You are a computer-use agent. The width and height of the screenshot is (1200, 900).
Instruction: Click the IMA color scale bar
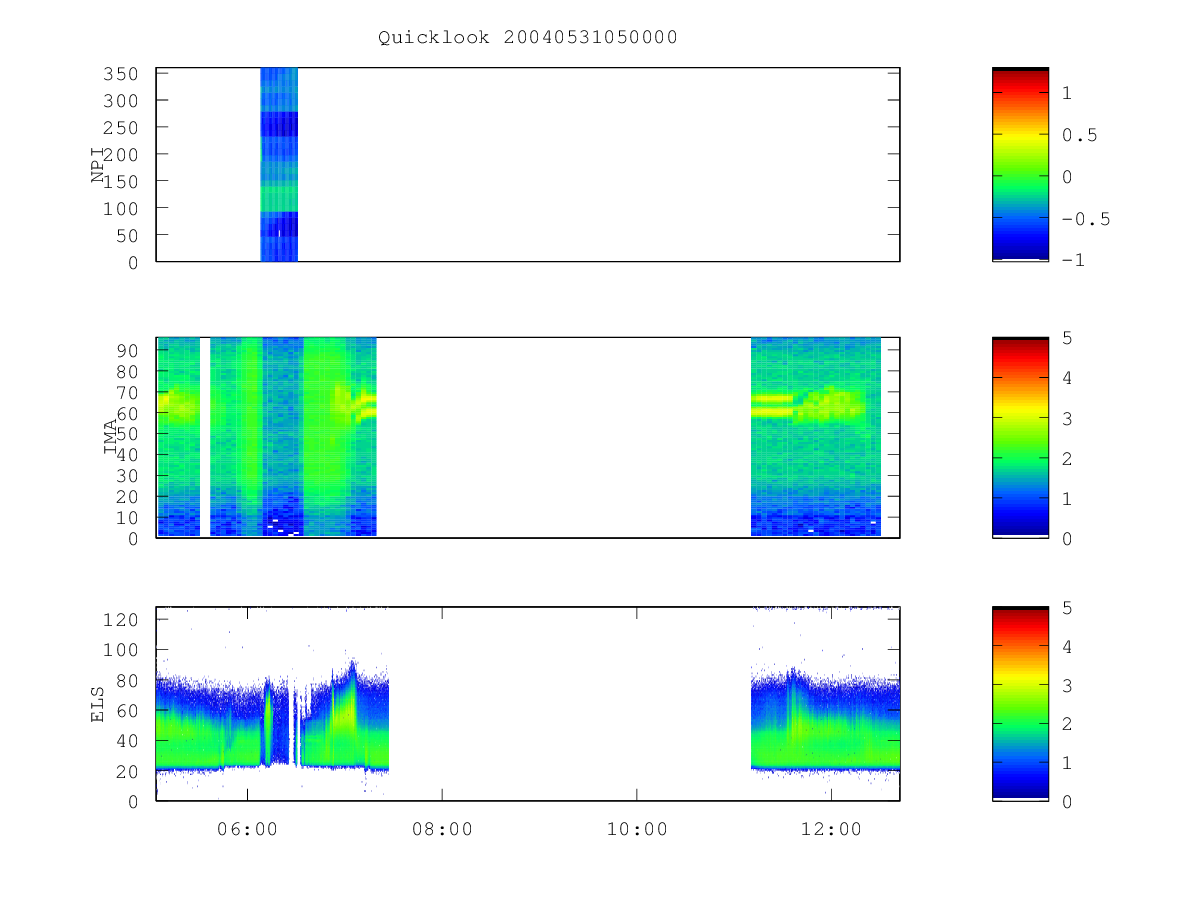(1020, 437)
